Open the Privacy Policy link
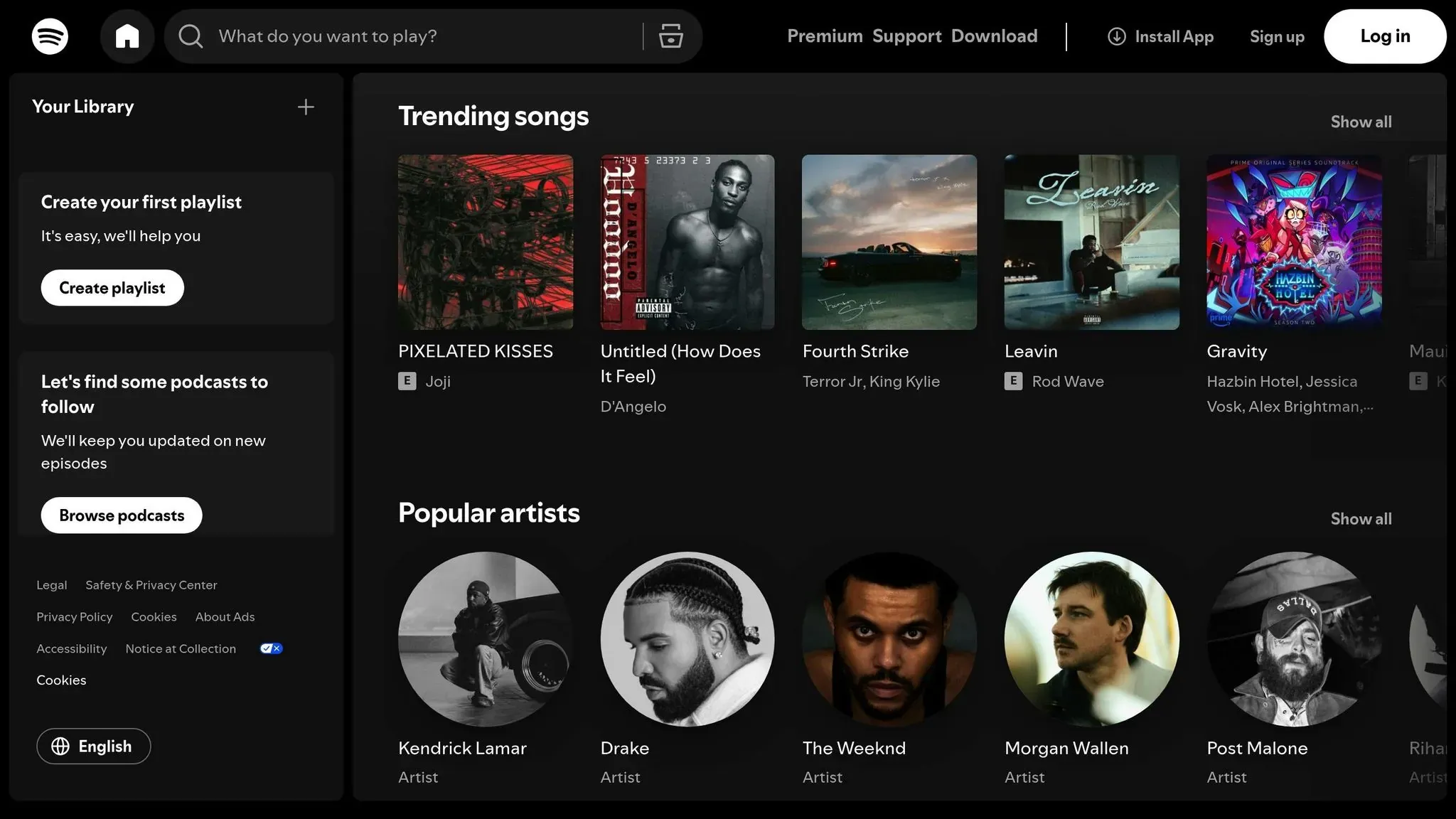This screenshot has height=819, width=1456. pos(75,617)
